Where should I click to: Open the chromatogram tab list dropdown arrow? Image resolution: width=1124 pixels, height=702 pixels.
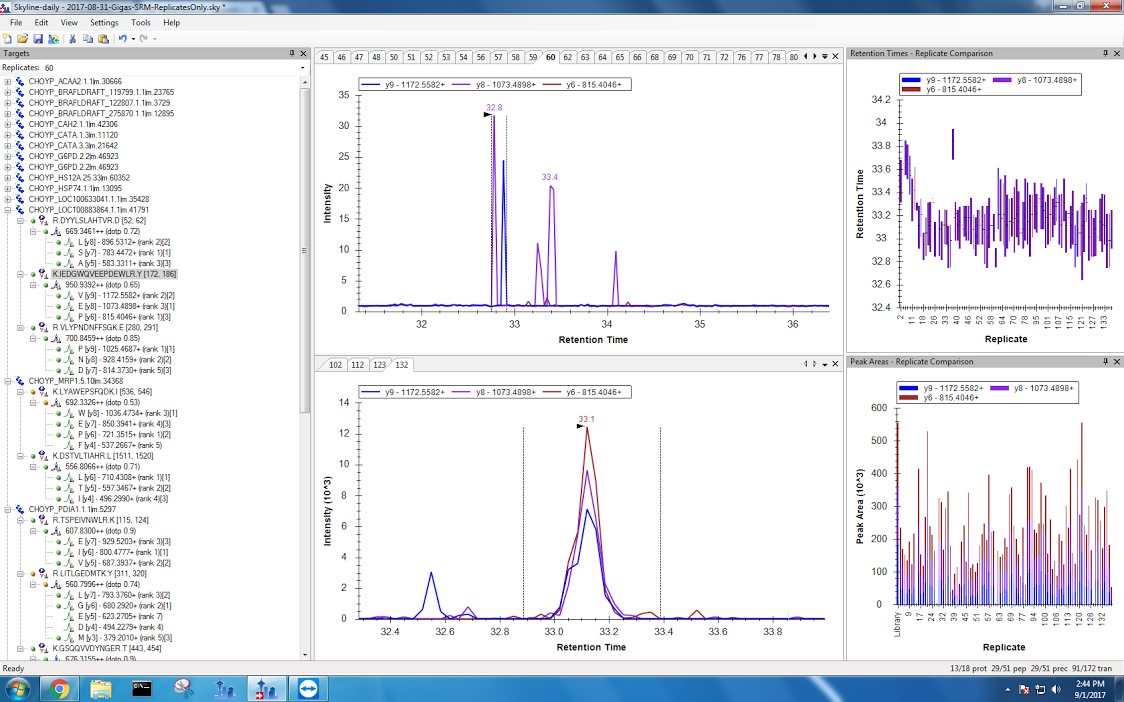pyautogui.click(x=824, y=57)
